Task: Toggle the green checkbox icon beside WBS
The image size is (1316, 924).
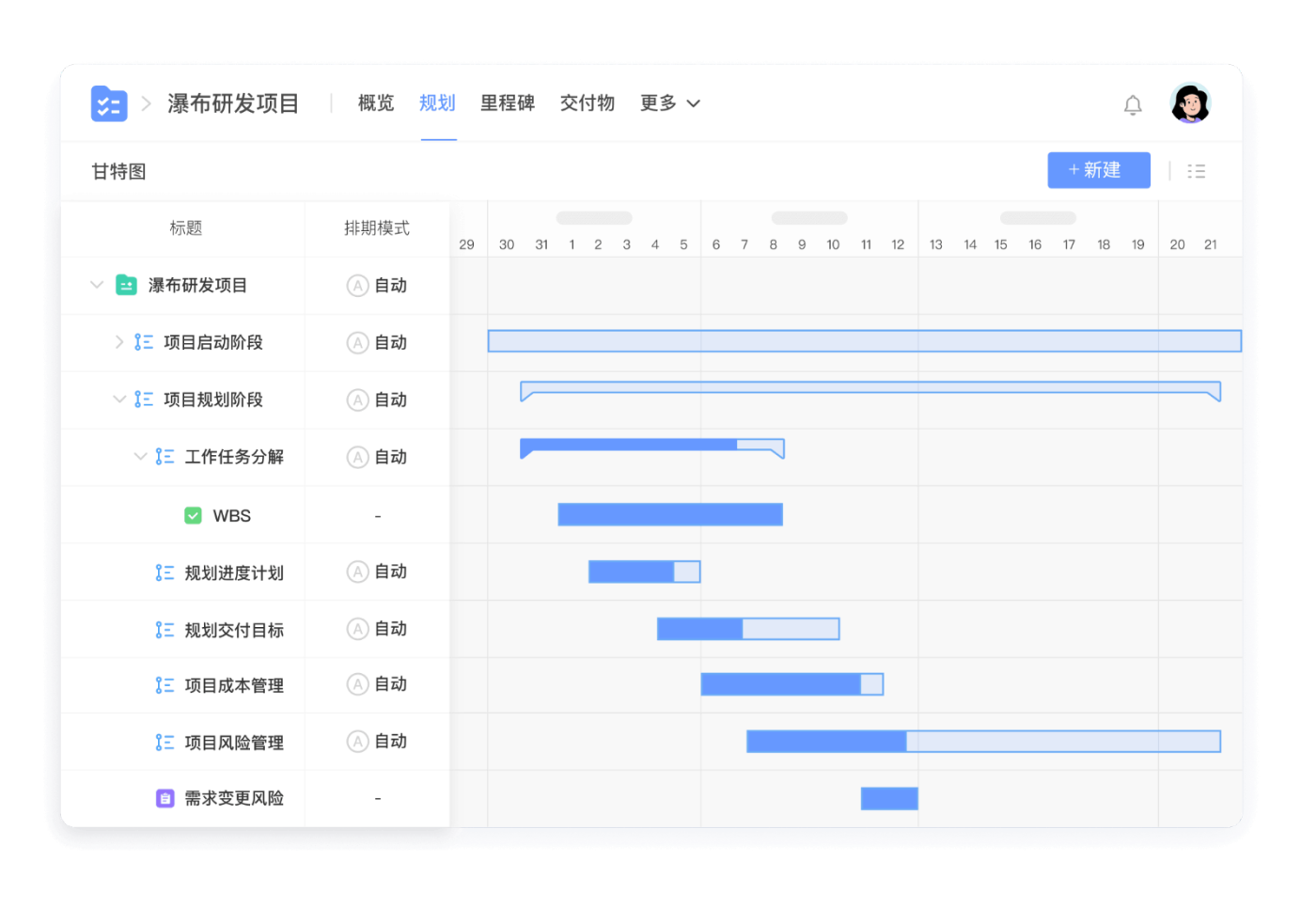Action: coord(193,515)
